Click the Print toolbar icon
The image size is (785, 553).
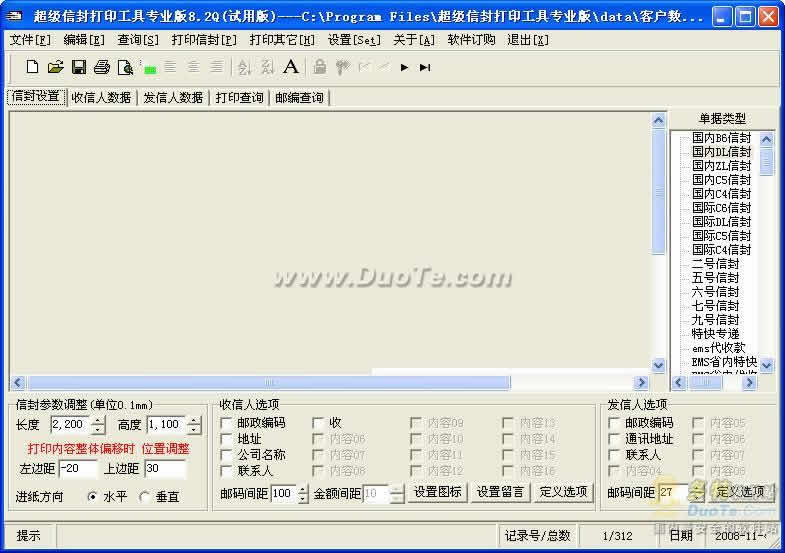point(101,67)
